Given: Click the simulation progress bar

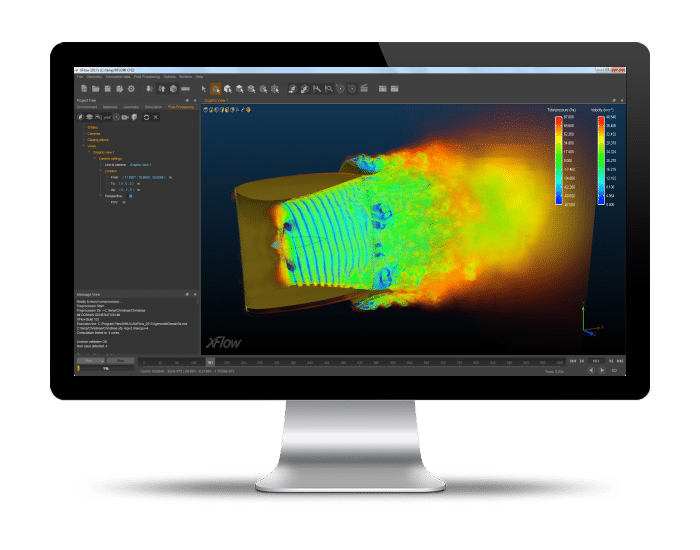Looking at the screenshot, I should [106, 369].
